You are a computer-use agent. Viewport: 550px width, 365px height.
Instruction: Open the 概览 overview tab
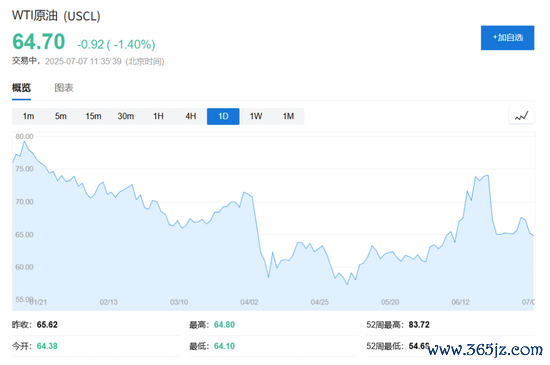21,88
